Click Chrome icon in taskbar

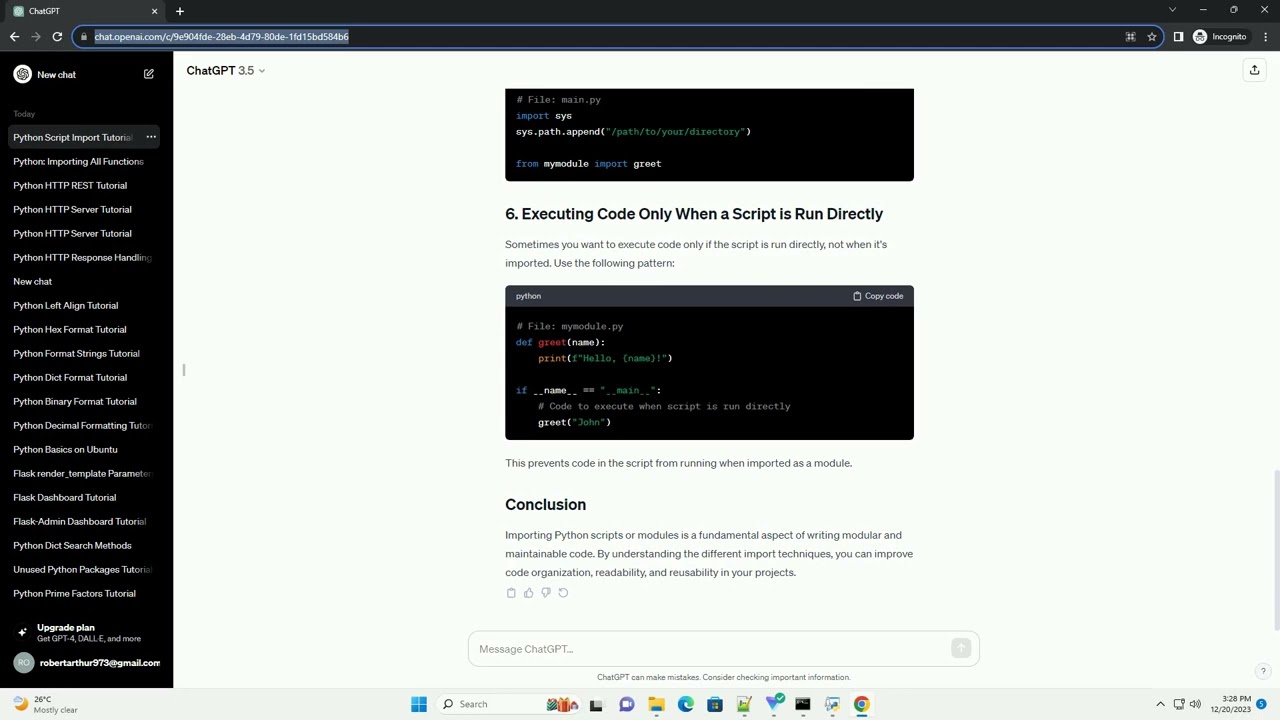(861, 704)
